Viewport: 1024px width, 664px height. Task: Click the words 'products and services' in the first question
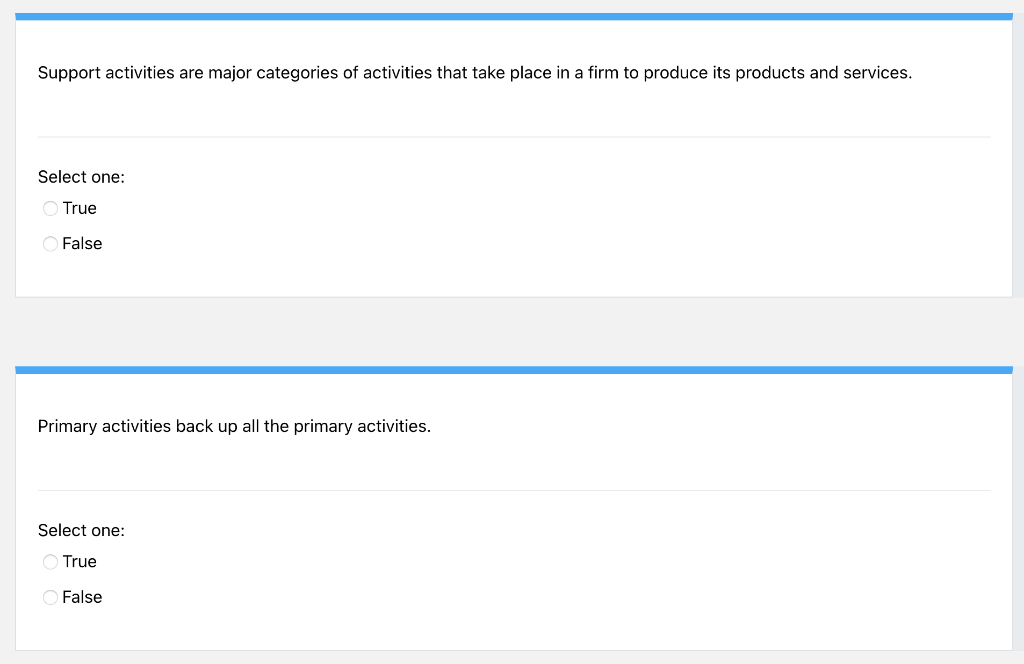pos(823,73)
